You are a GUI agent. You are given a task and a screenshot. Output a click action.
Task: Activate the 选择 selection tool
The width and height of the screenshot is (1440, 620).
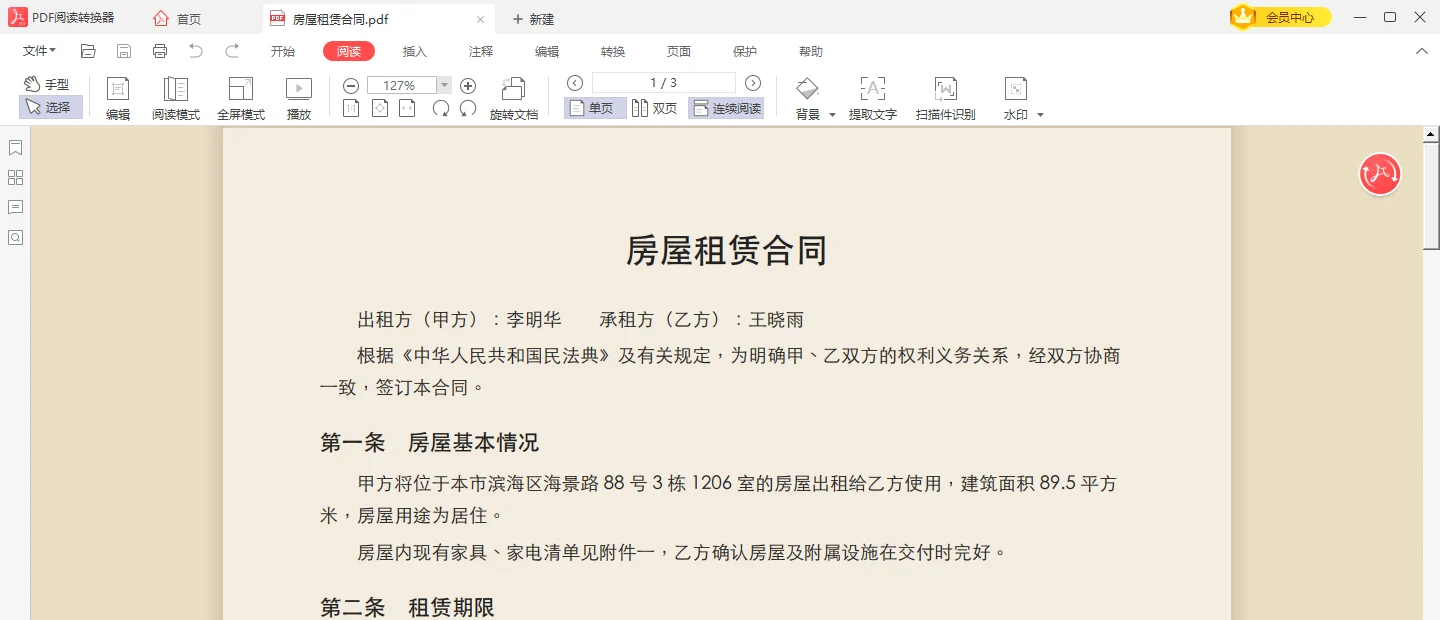tap(50, 107)
